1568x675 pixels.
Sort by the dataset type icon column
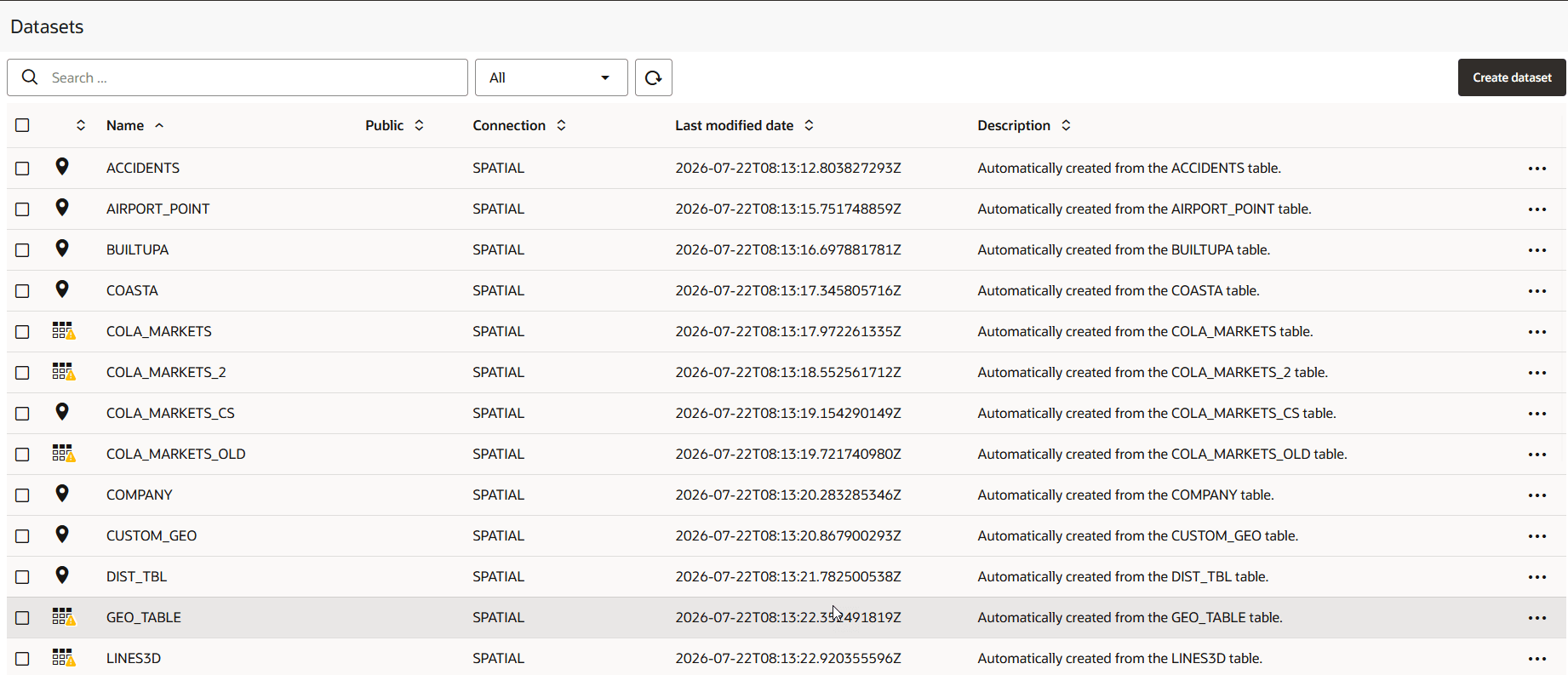point(80,125)
